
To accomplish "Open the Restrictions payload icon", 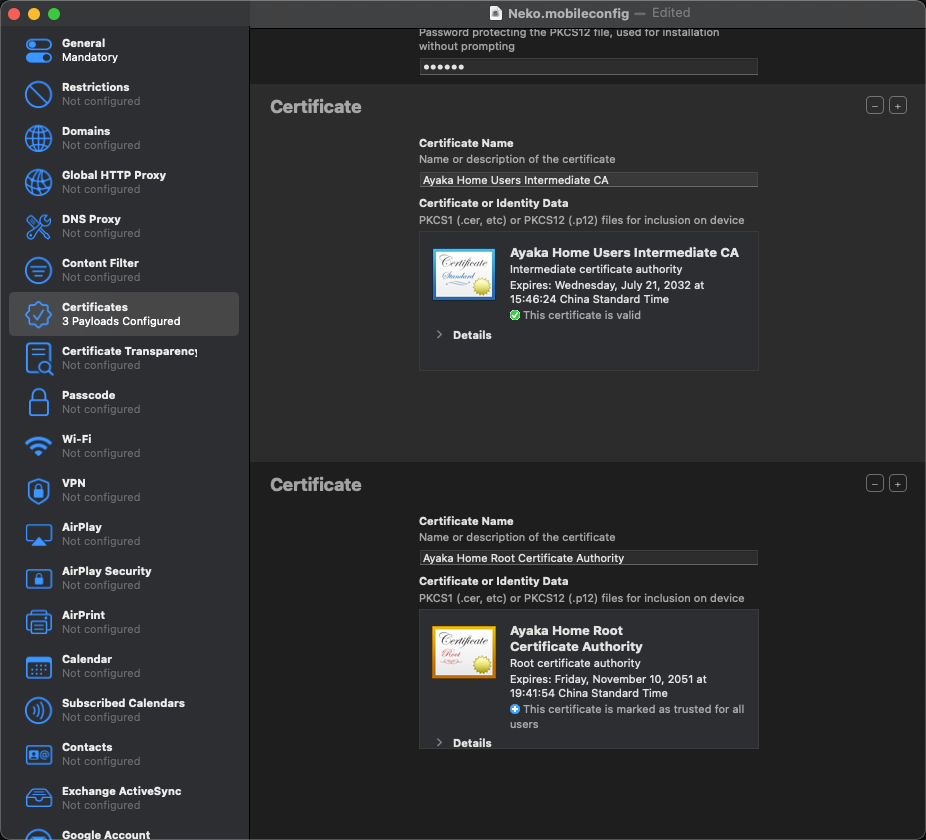I will pos(38,94).
